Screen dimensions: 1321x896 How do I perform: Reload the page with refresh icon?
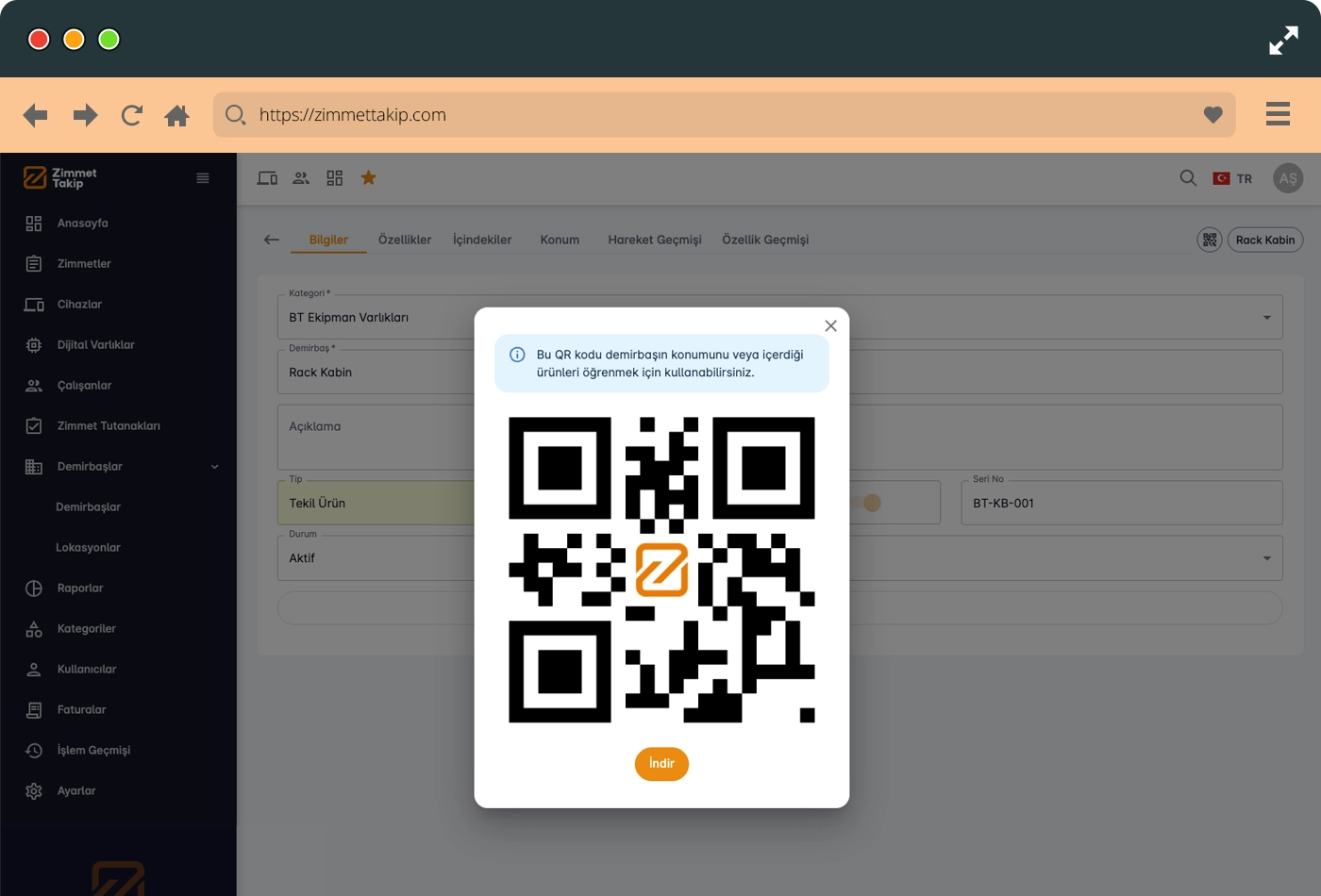(x=132, y=115)
